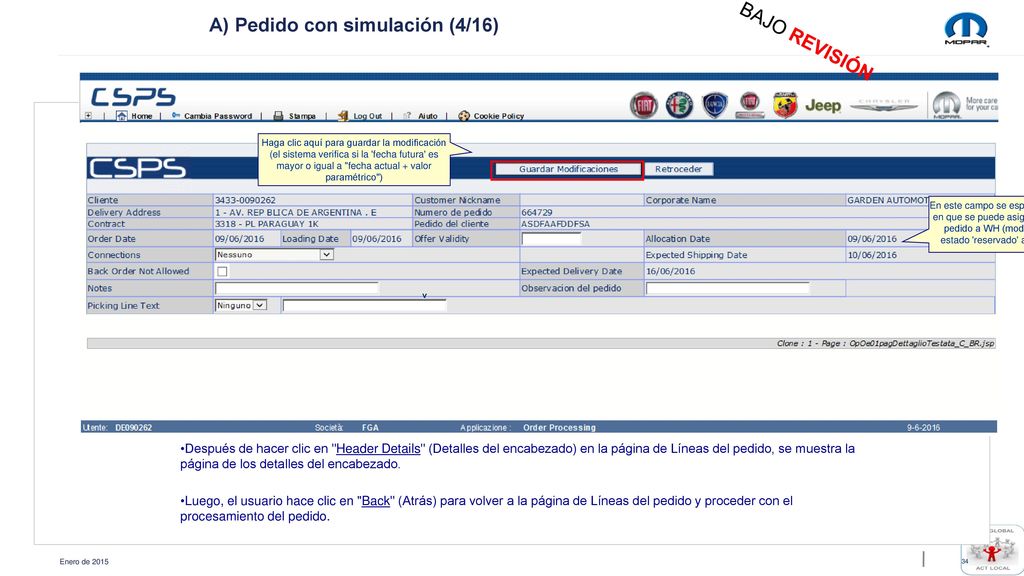Click Expected Delivery Date 16/06/2016
Screen dimensions: 1024x576
(x=671, y=271)
